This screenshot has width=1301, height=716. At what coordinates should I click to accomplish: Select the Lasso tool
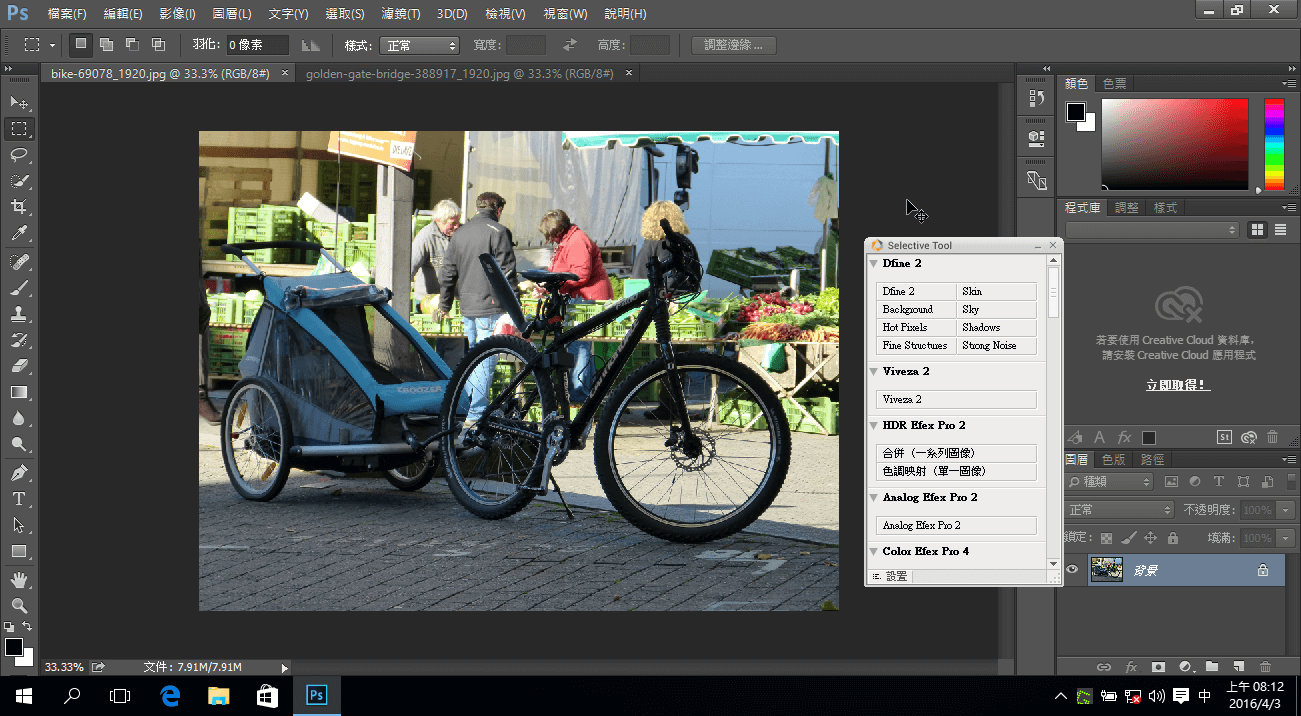point(20,155)
